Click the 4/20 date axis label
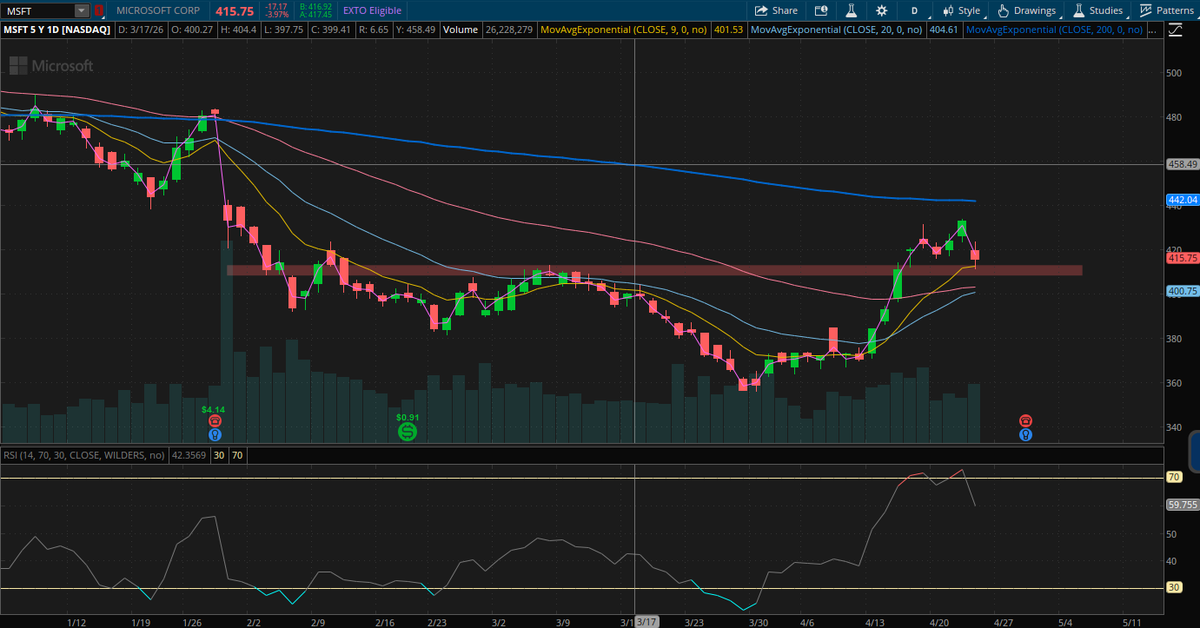The height and width of the screenshot is (628, 1200). coord(937,621)
